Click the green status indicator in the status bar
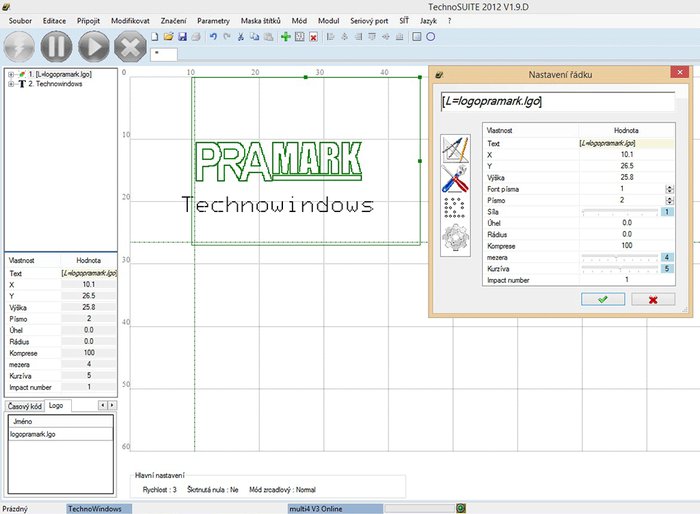 tap(461, 508)
